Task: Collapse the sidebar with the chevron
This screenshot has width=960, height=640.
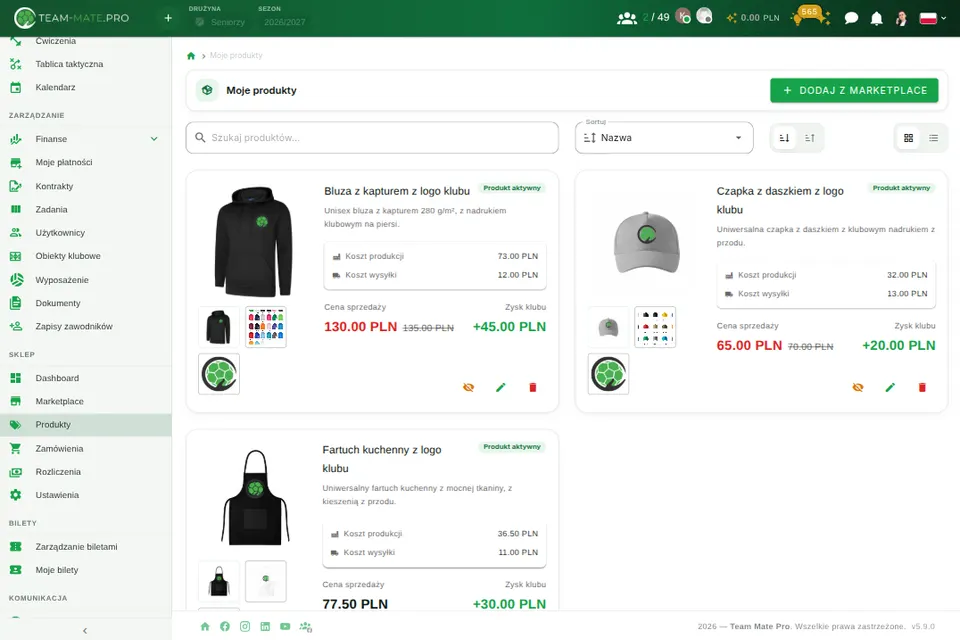Action: pos(85,630)
